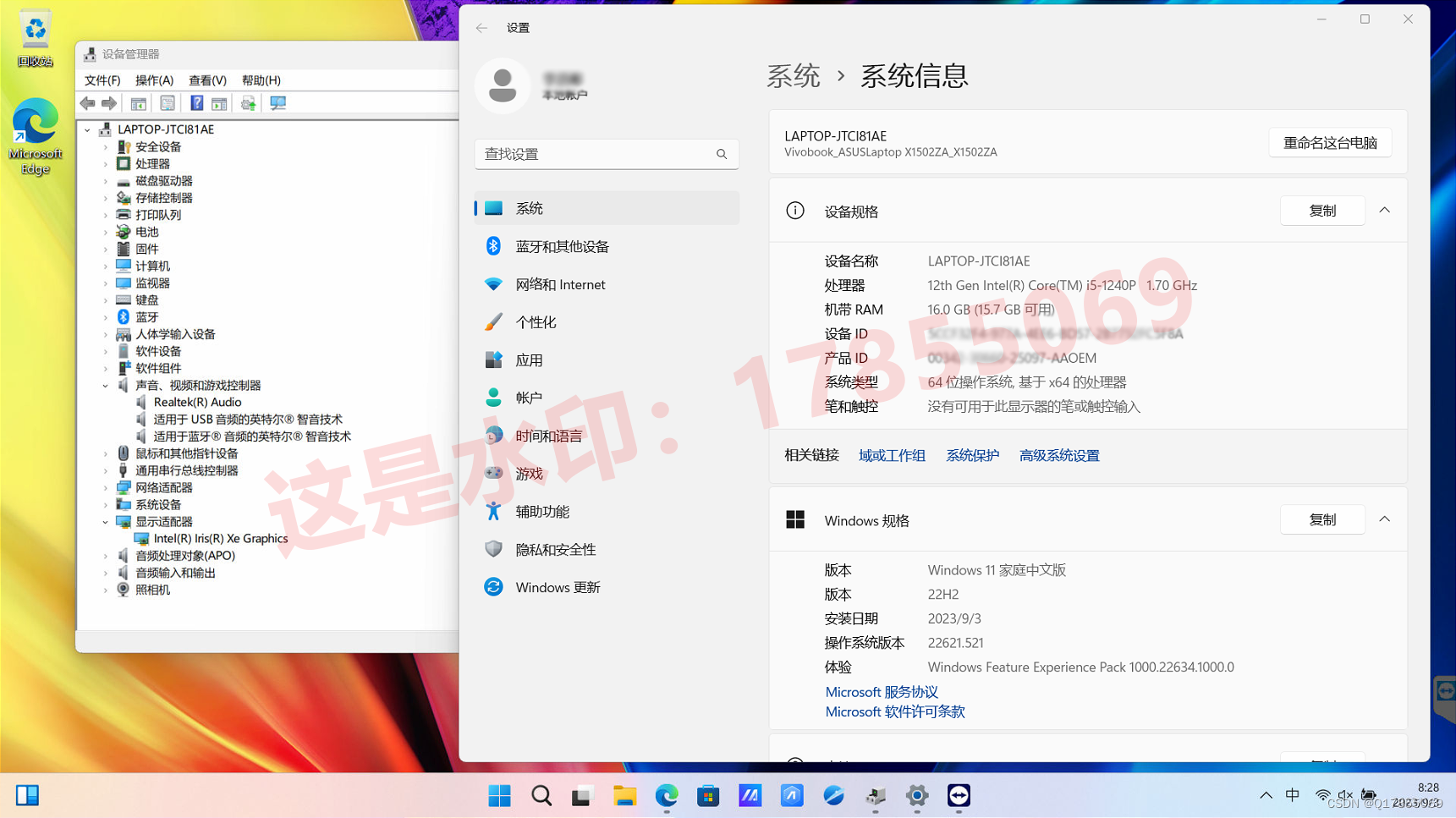Open the TeamViewer icon on the taskbar
Image resolution: width=1456 pixels, height=818 pixels.
pos(959,795)
